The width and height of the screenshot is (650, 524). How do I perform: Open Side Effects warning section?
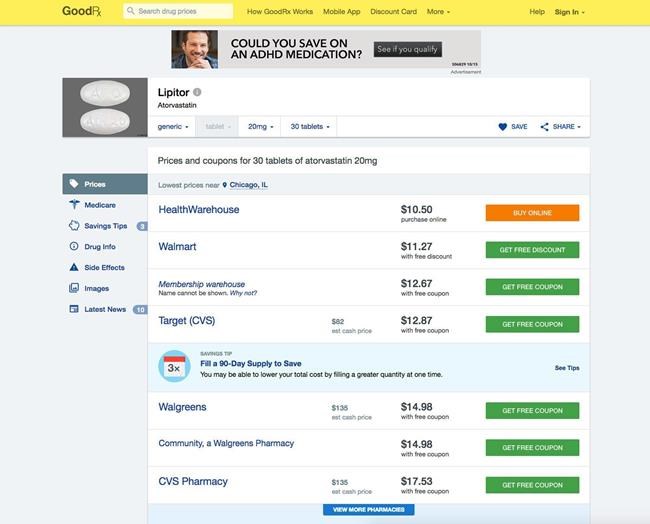point(104,267)
